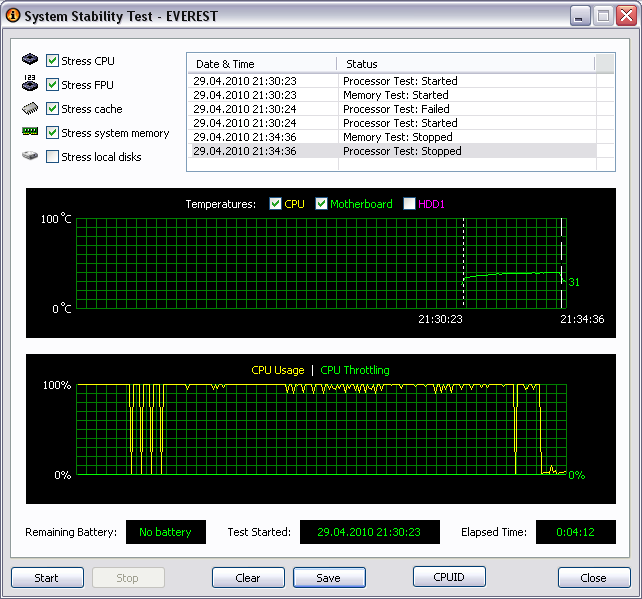Toggle the Stress system memory checkbox
Screen dimensions: 642x599
[x=52, y=133]
